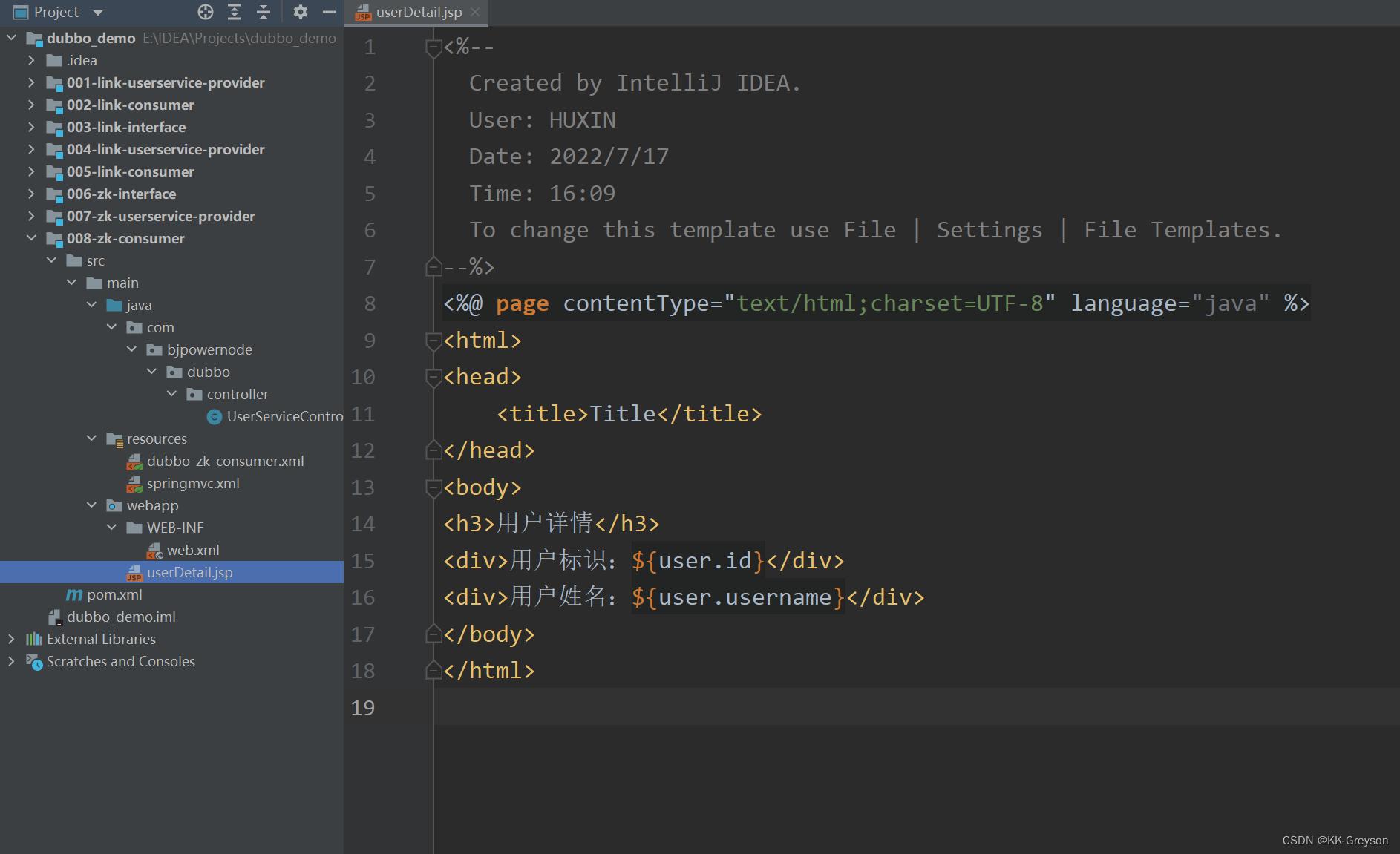This screenshot has width=1400, height=854.
Task: Click the resources folder icon
Action: (114, 439)
